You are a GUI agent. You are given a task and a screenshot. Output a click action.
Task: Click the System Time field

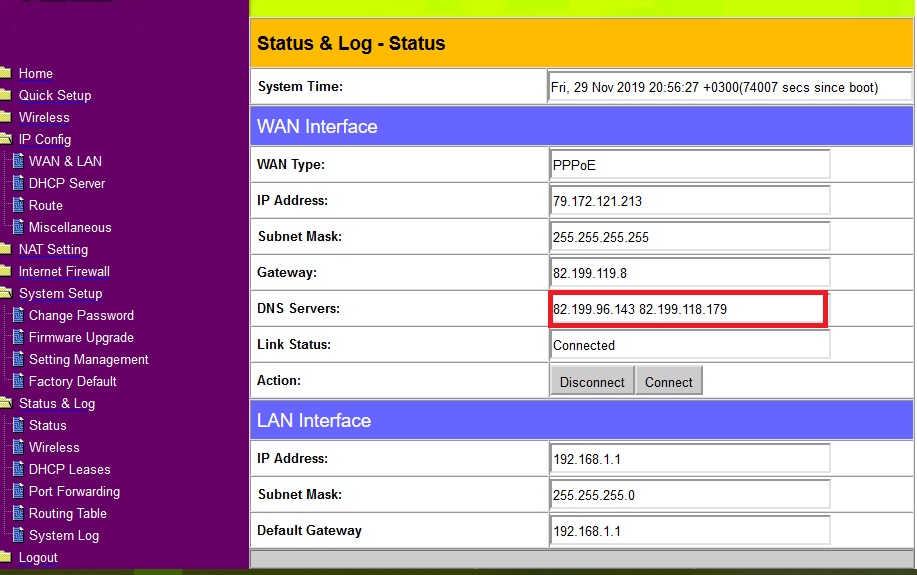729,87
